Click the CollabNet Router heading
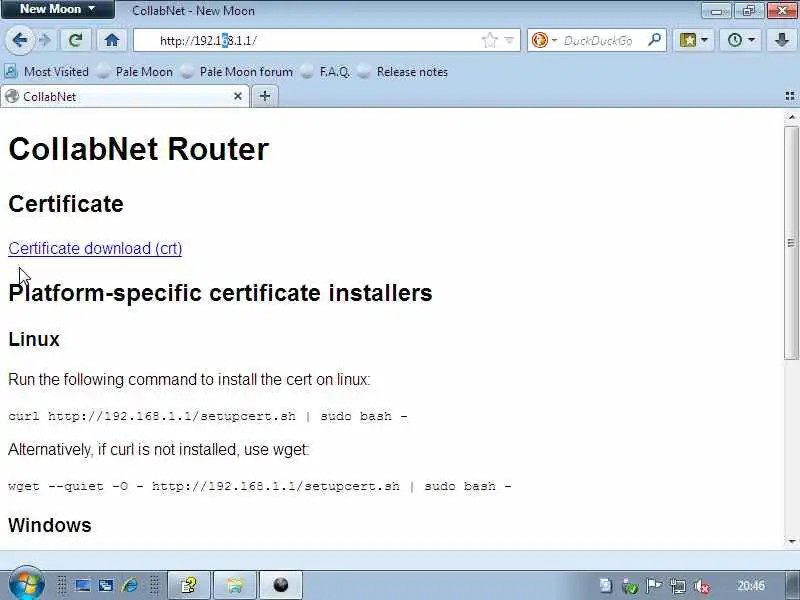Screen dimensions: 800x600 pos(139,149)
